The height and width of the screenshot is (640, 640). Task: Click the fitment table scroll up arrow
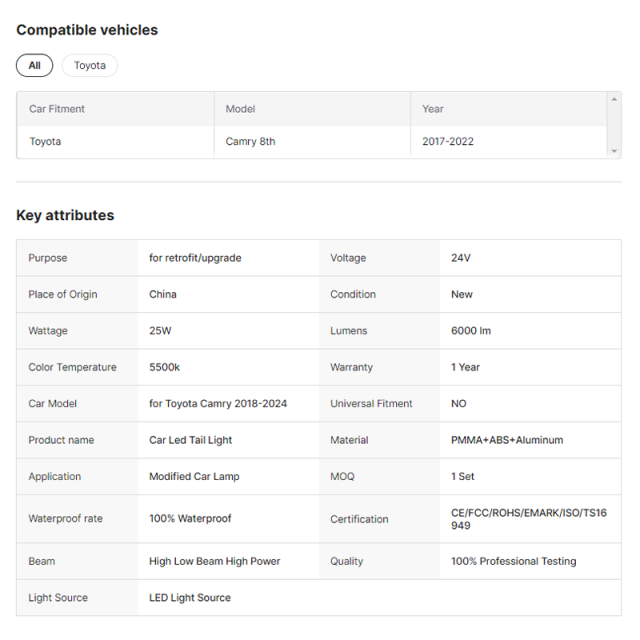614,99
